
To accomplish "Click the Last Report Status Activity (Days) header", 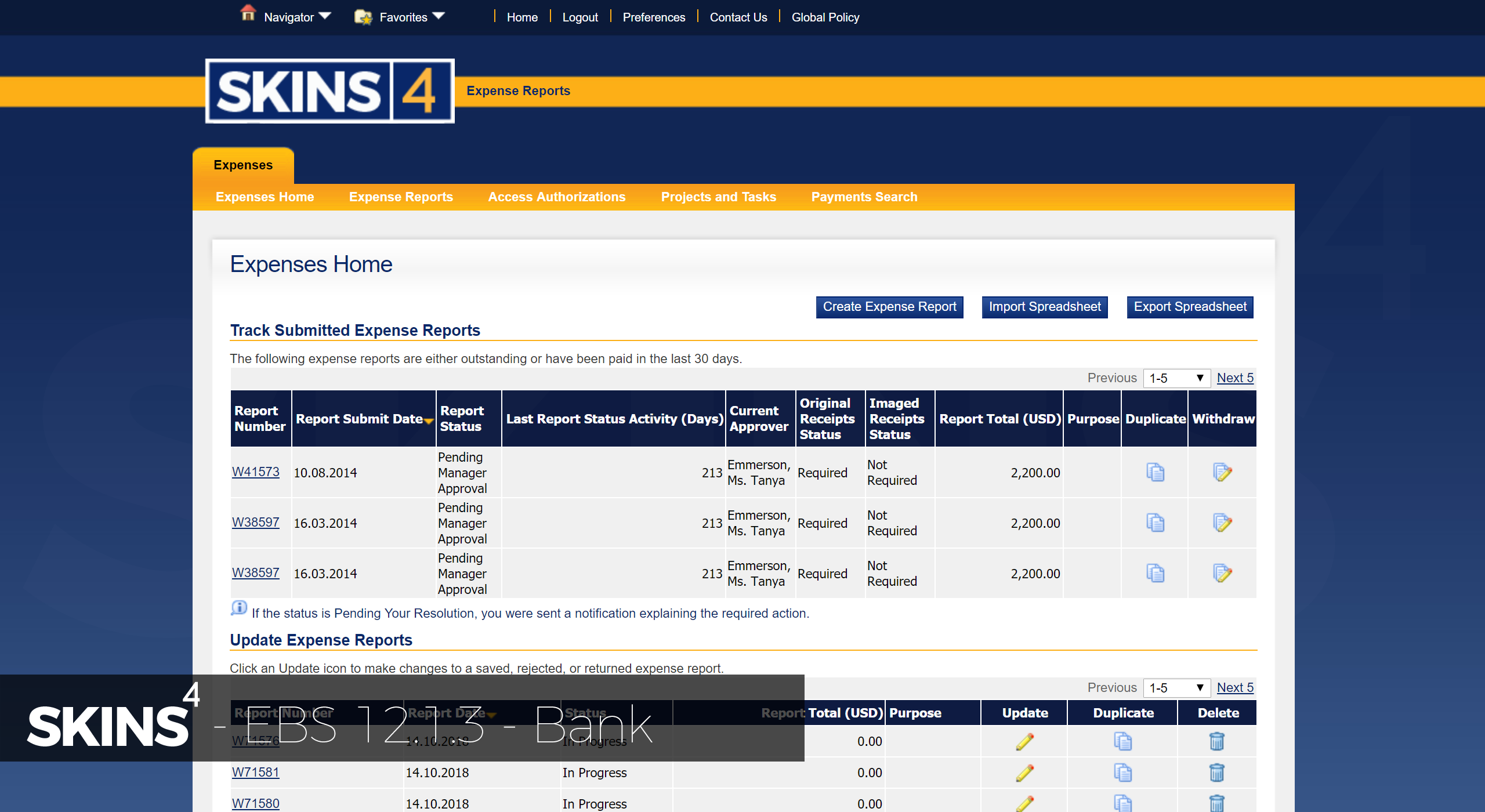I will [x=614, y=419].
